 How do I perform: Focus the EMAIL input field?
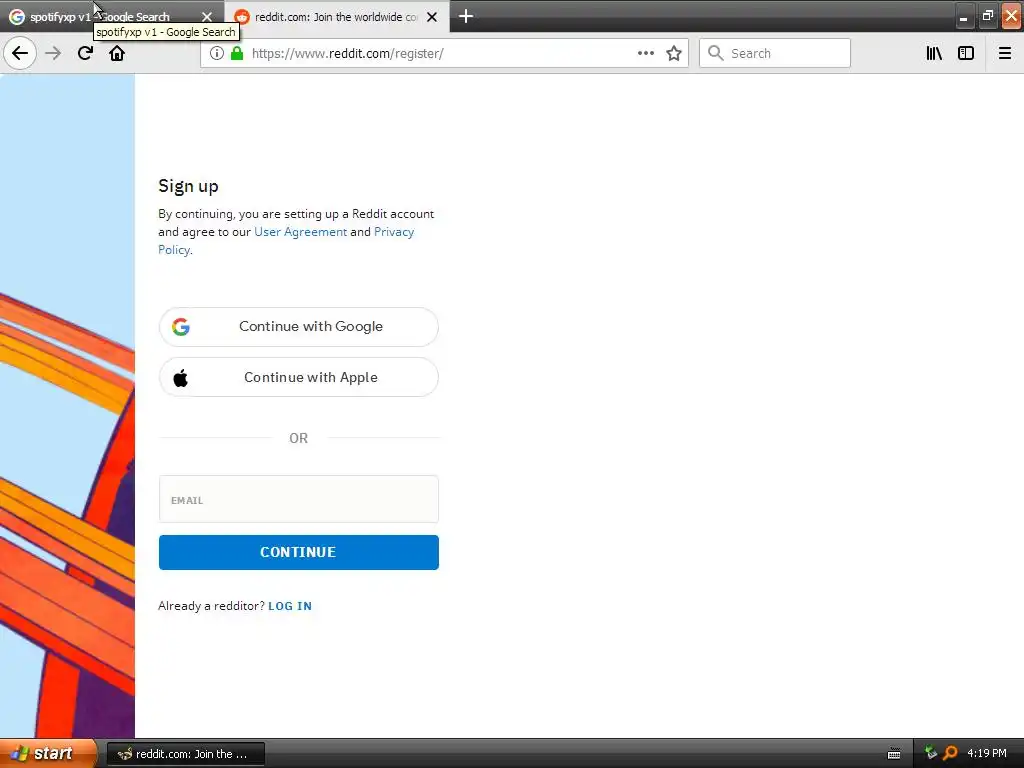coord(298,500)
